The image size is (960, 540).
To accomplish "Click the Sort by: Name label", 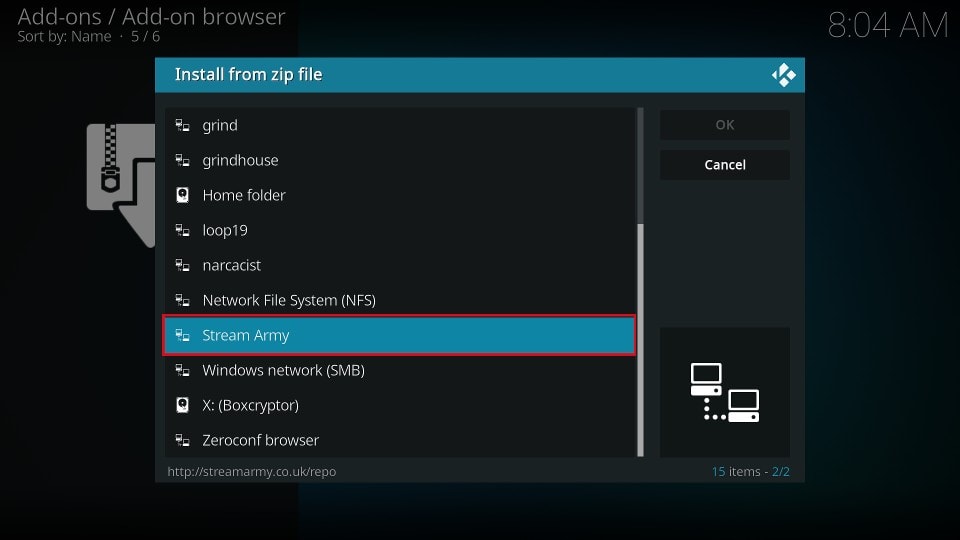I will coord(64,37).
